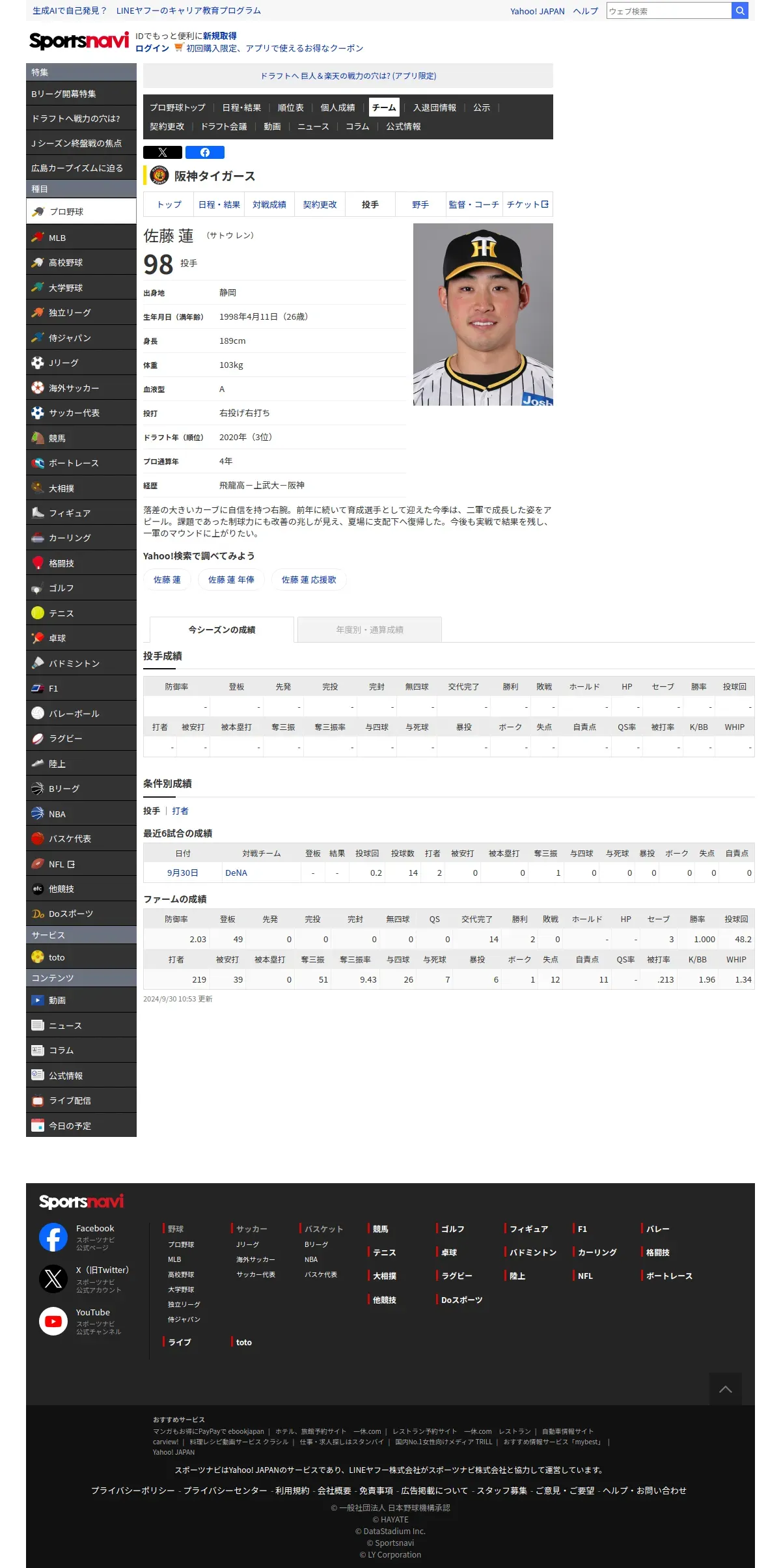Open footer Facebook circle icon
Image resolution: width=781 pixels, height=1568 pixels.
(x=53, y=1237)
